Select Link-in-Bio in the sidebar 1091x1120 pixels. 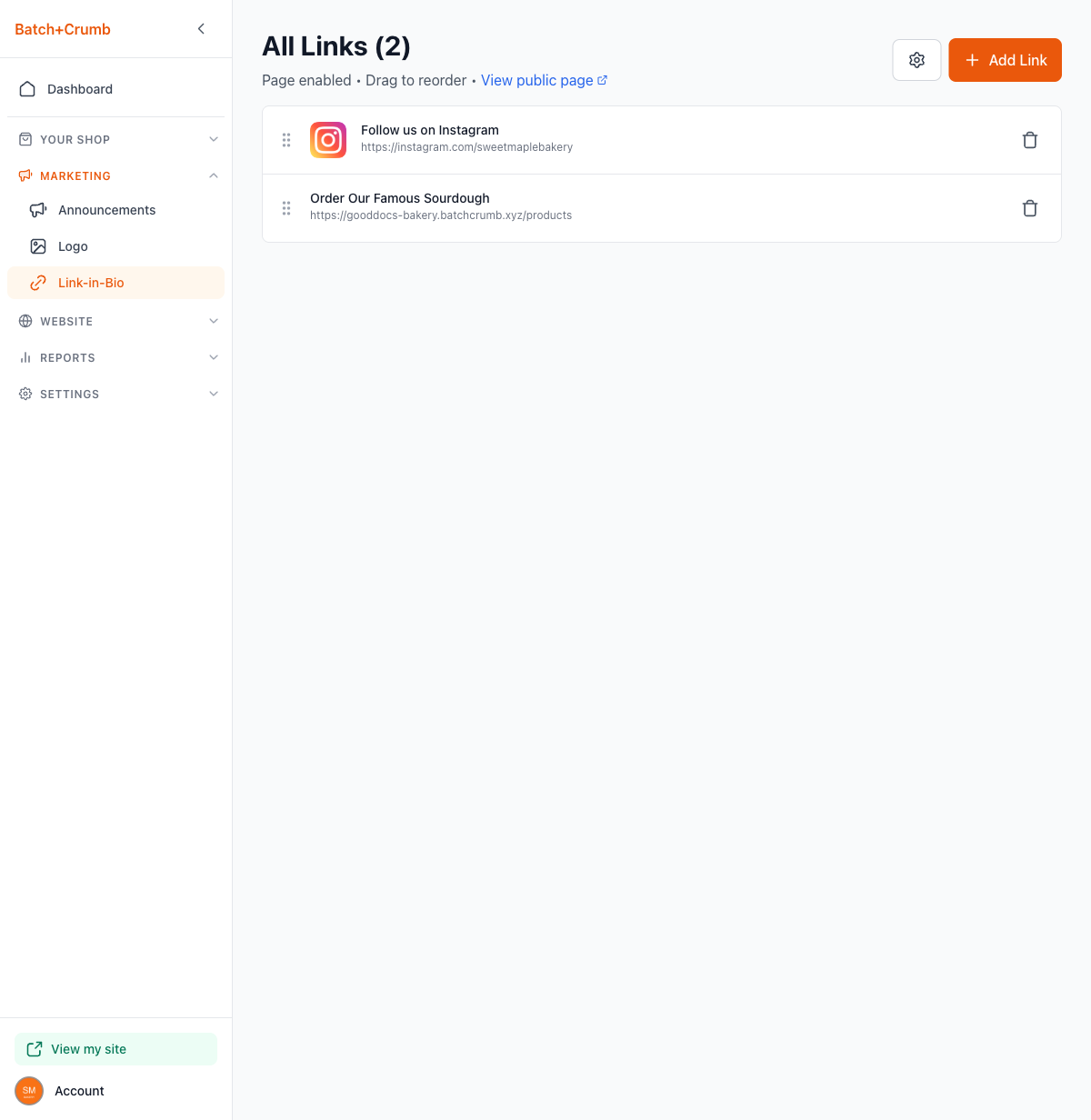click(x=91, y=283)
